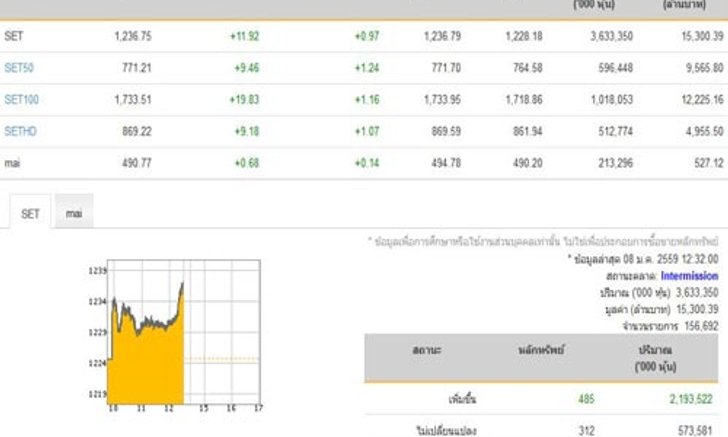Click advancing securities count 485

coord(586,399)
